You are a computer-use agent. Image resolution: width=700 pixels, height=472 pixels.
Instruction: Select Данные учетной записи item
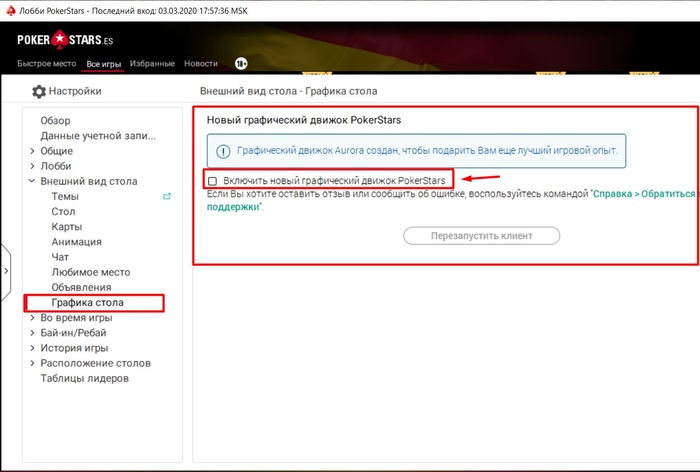[x=98, y=136]
